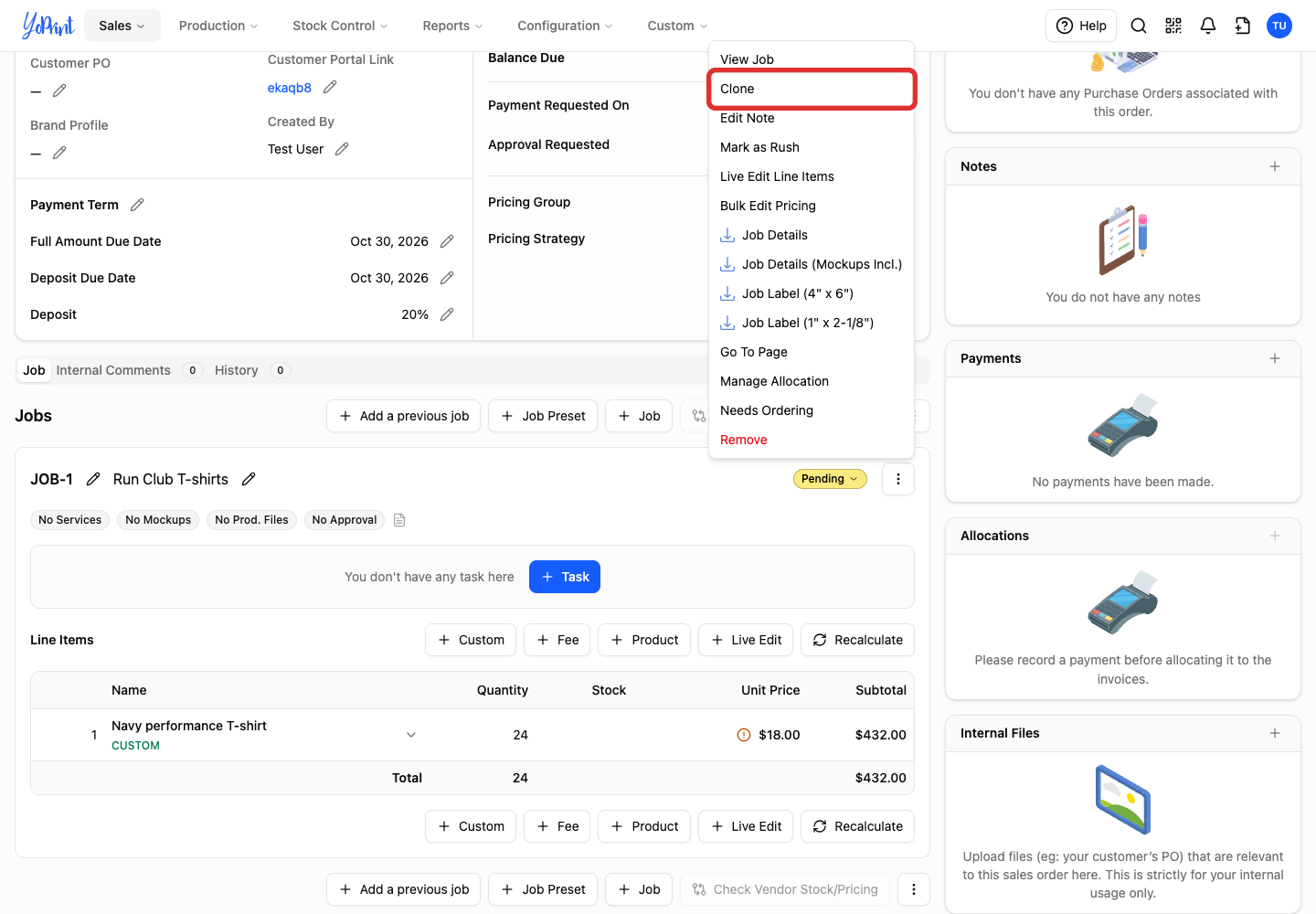Viewport: 1316px width, 914px height.
Task: Edit the Full Amount Due Date pencil
Action: (447, 241)
